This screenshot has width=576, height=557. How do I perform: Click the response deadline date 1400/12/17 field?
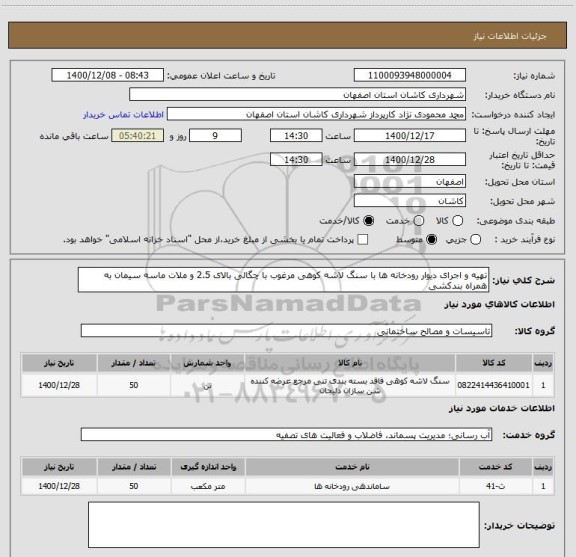[410, 136]
